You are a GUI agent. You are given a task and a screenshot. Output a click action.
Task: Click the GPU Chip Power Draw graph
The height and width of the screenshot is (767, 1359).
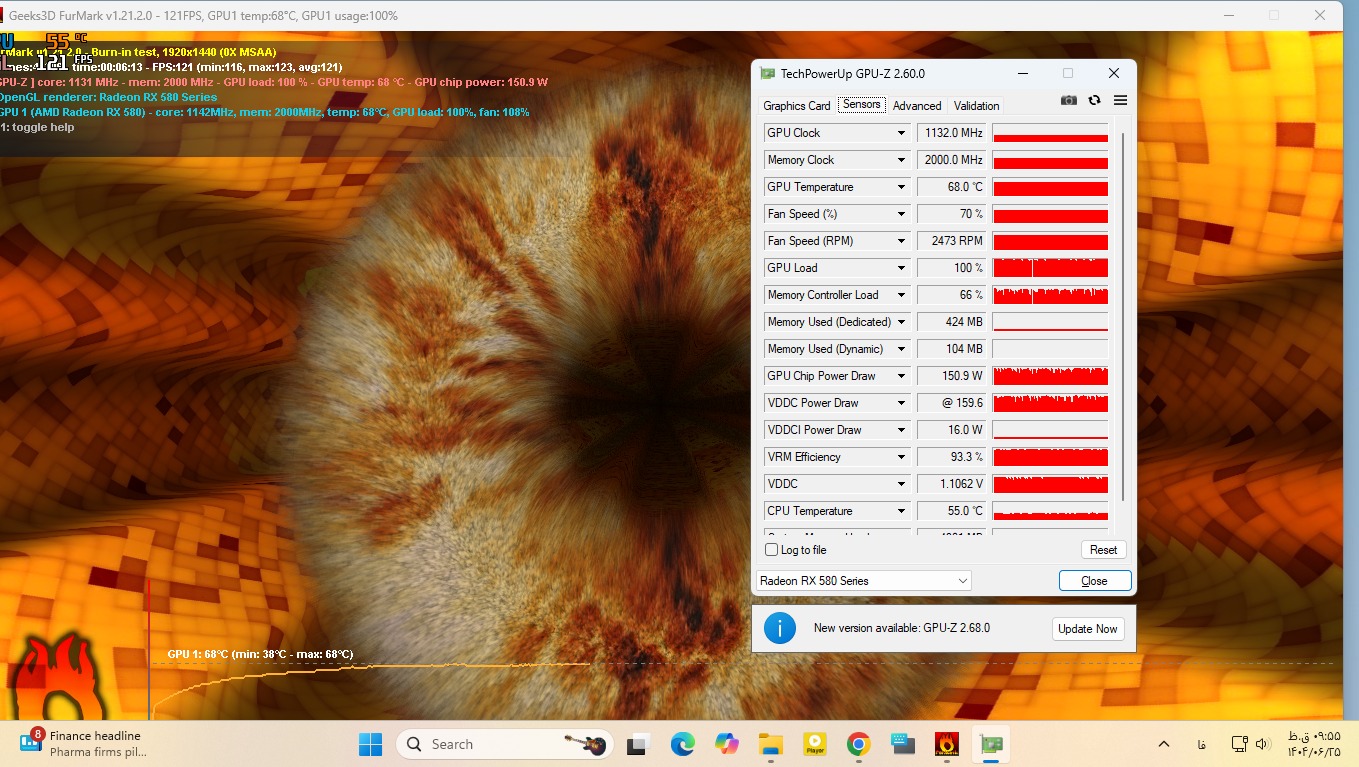point(1050,376)
